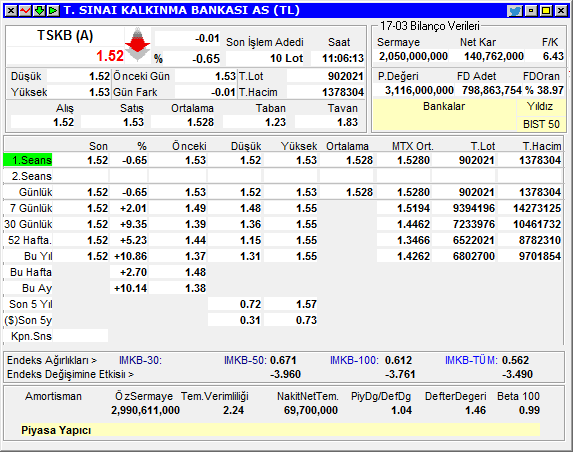Click the red line chart icon
This screenshot has width=573, height=452.
25,11
